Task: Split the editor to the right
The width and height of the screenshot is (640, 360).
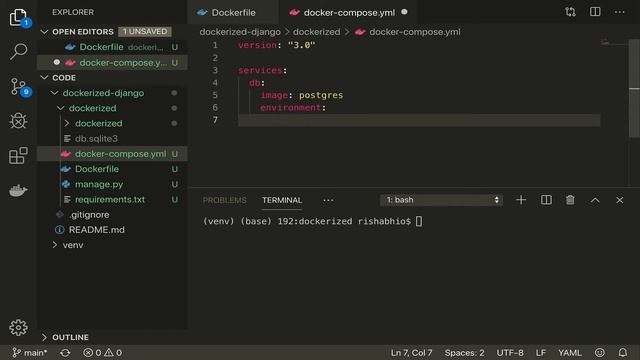Action: (x=595, y=12)
